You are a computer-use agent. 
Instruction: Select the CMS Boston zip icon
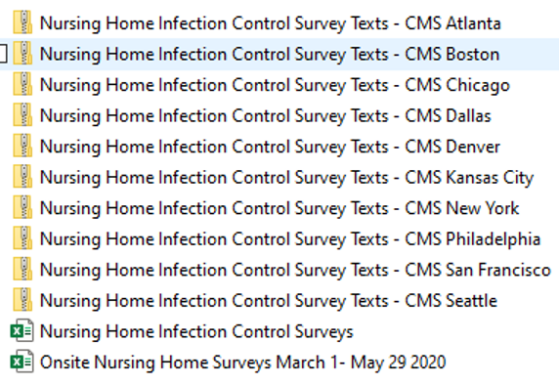(22, 54)
